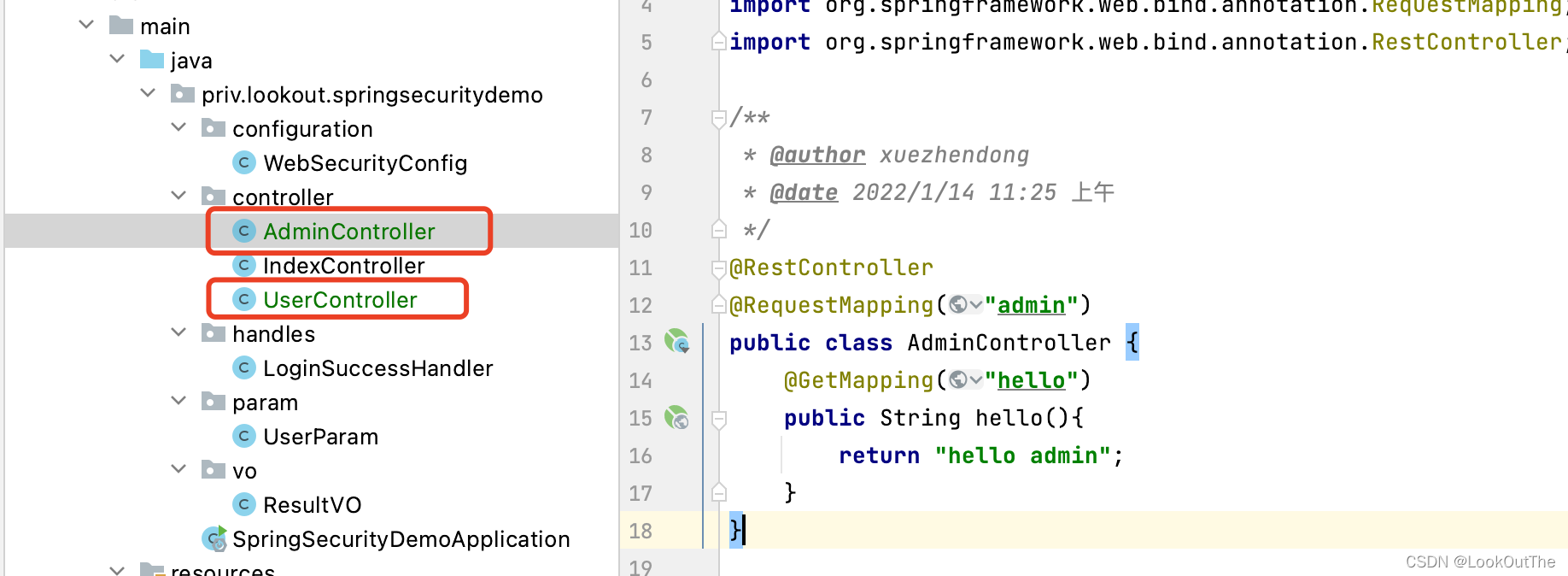Click IndexController class icon
Image resolution: width=1568 pixels, height=576 pixels.
244,265
